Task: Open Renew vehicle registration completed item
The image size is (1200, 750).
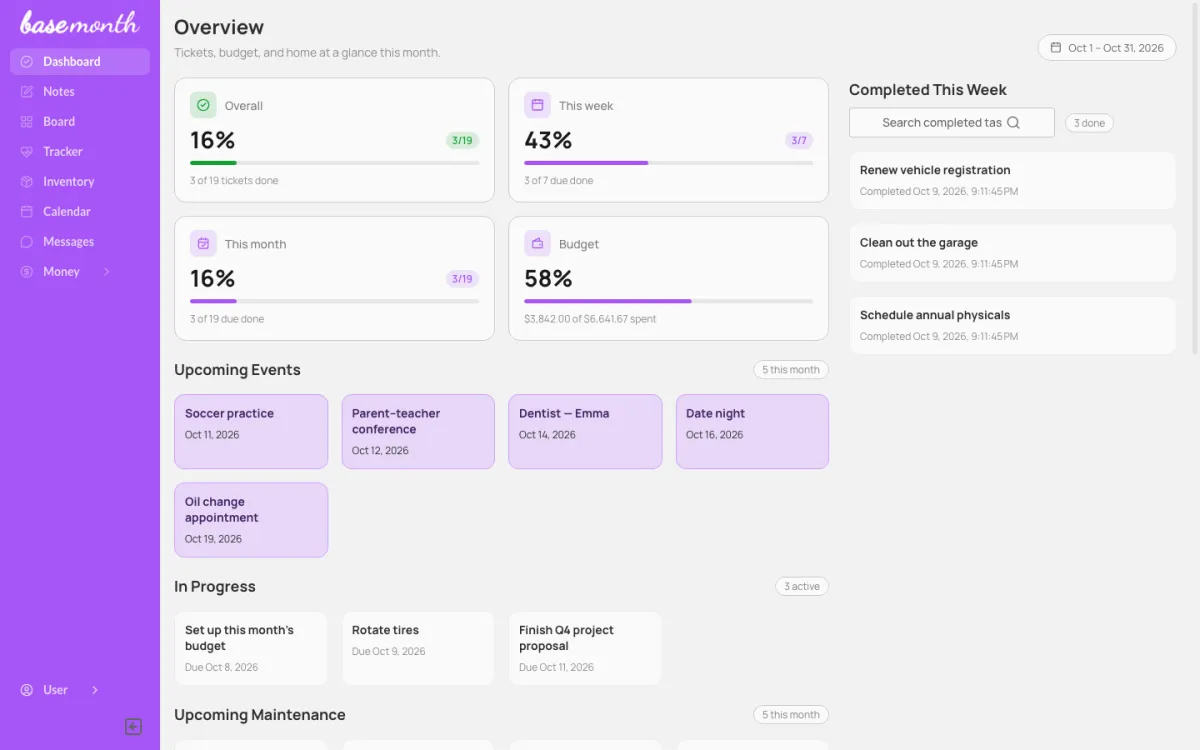Action: (x=1012, y=180)
